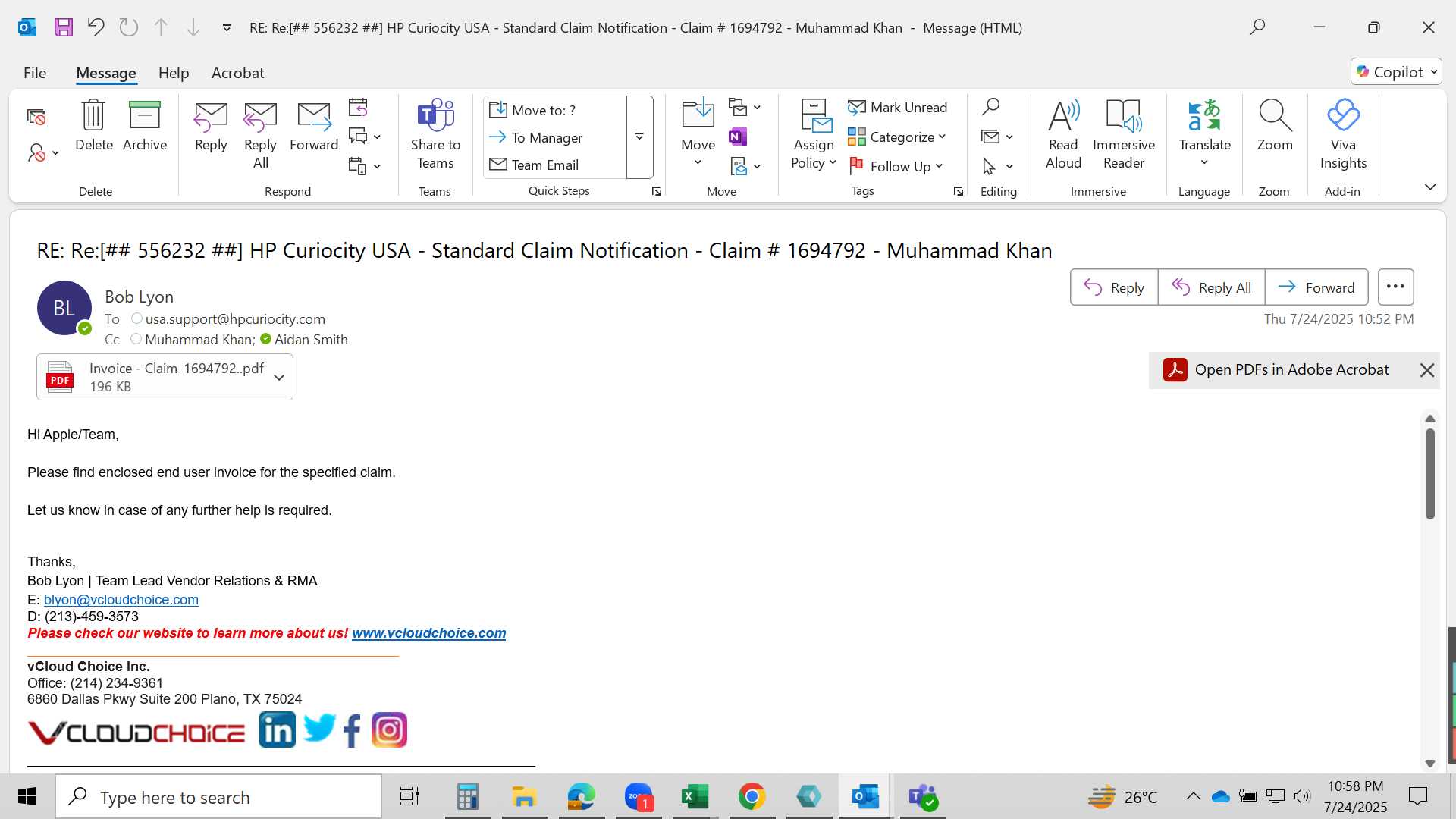Expand the PDF attachment options arrow

click(279, 377)
